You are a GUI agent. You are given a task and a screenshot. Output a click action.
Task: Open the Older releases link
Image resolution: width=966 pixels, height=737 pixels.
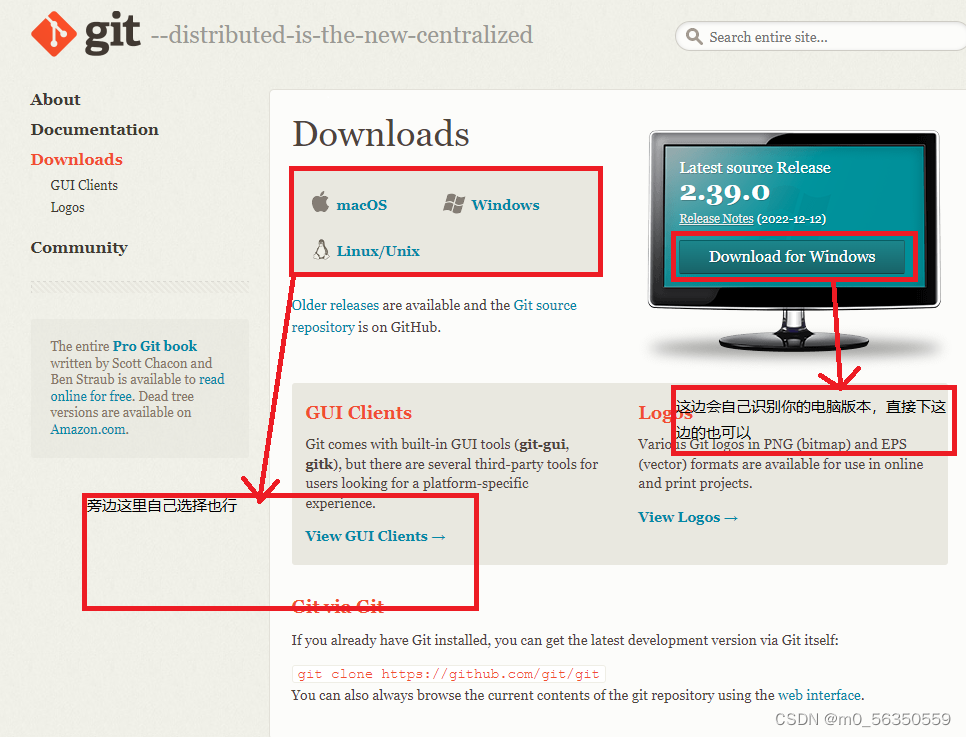pos(335,305)
